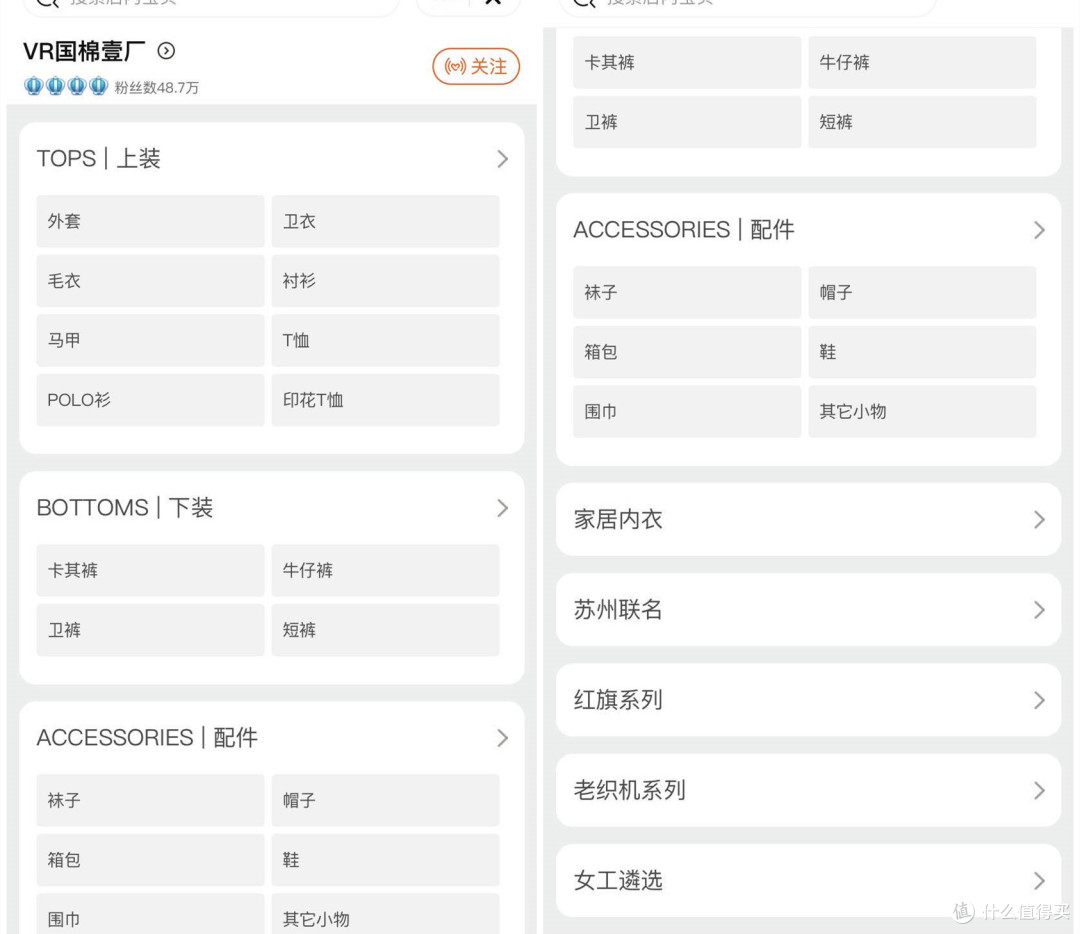Choose POLO衫 subcategory

click(x=150, y=400)
